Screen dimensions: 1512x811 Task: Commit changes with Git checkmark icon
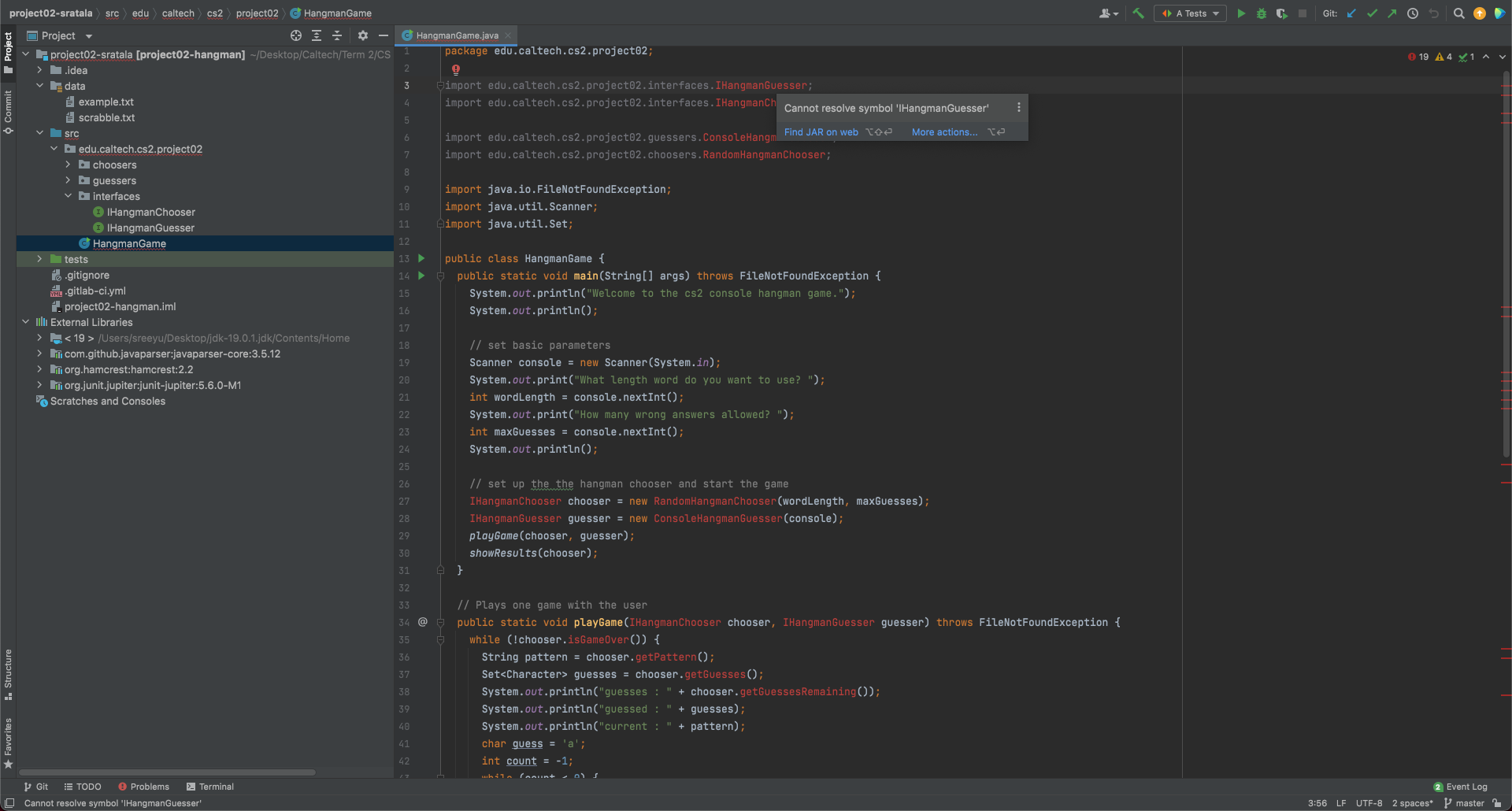(1372, 13)
